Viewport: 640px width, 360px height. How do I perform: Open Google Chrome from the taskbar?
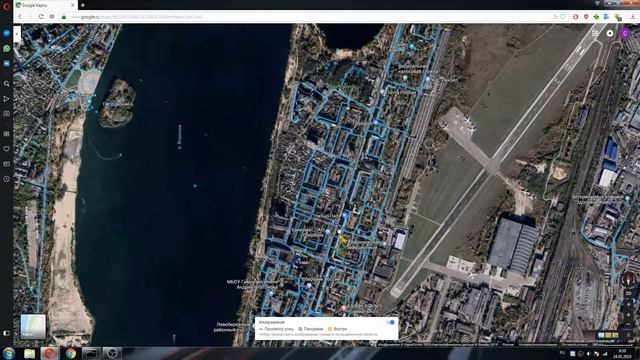[71, 353]
